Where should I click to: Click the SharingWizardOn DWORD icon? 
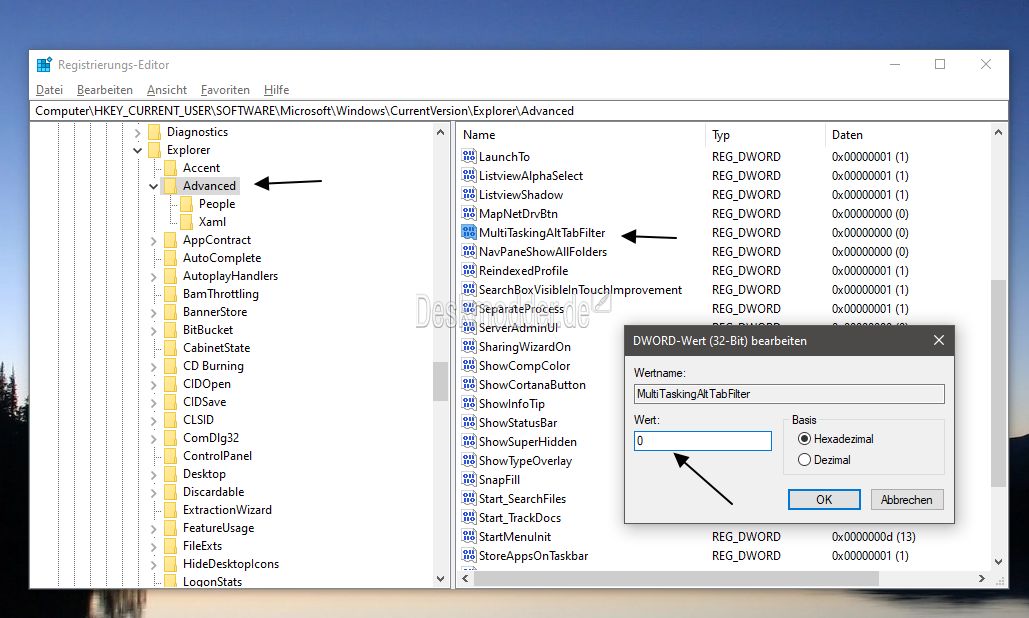click(x=469, y=346)
